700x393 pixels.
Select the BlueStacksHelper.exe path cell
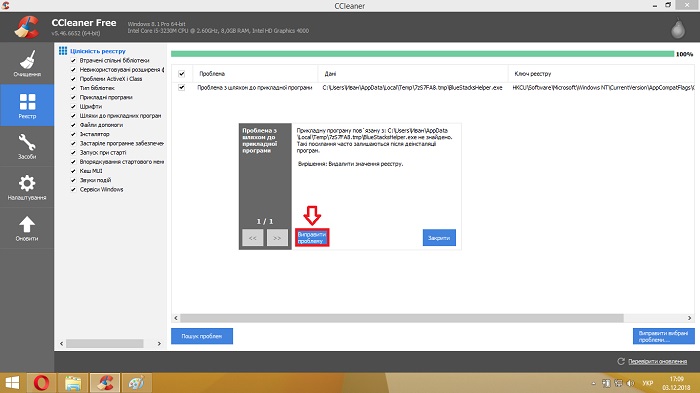point(412,88)
